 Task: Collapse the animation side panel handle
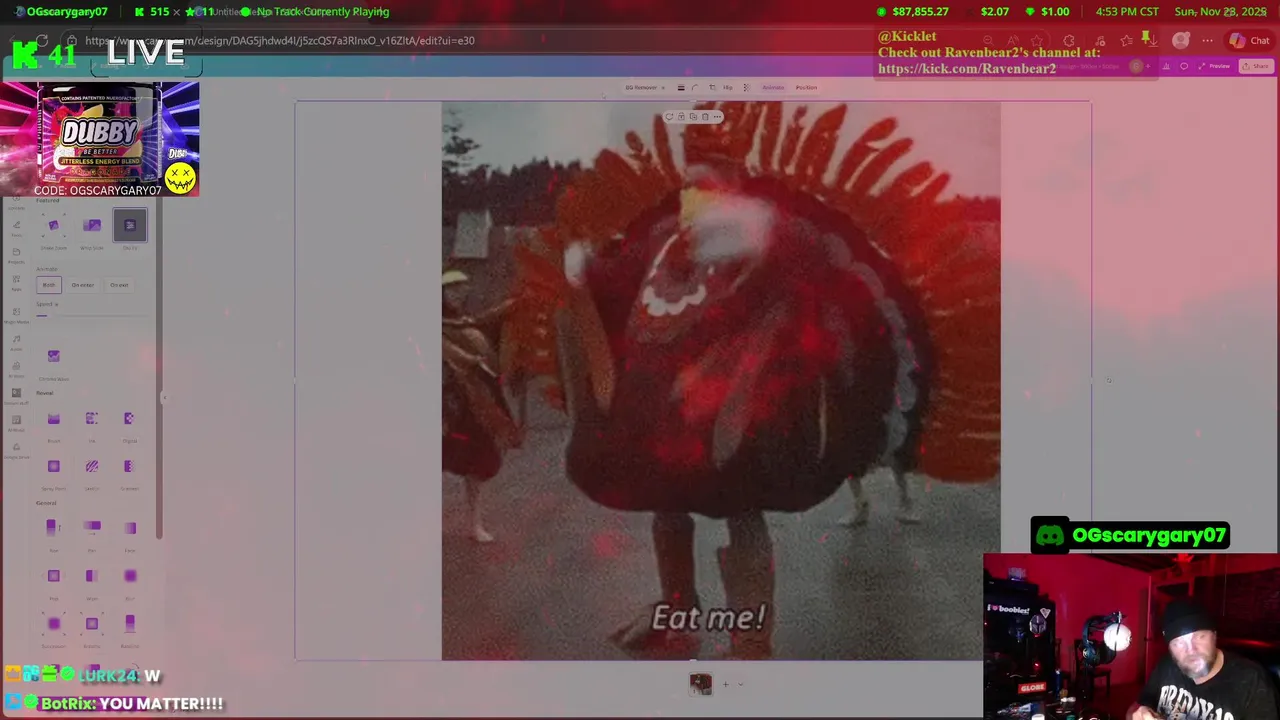[x=163, y=397]
